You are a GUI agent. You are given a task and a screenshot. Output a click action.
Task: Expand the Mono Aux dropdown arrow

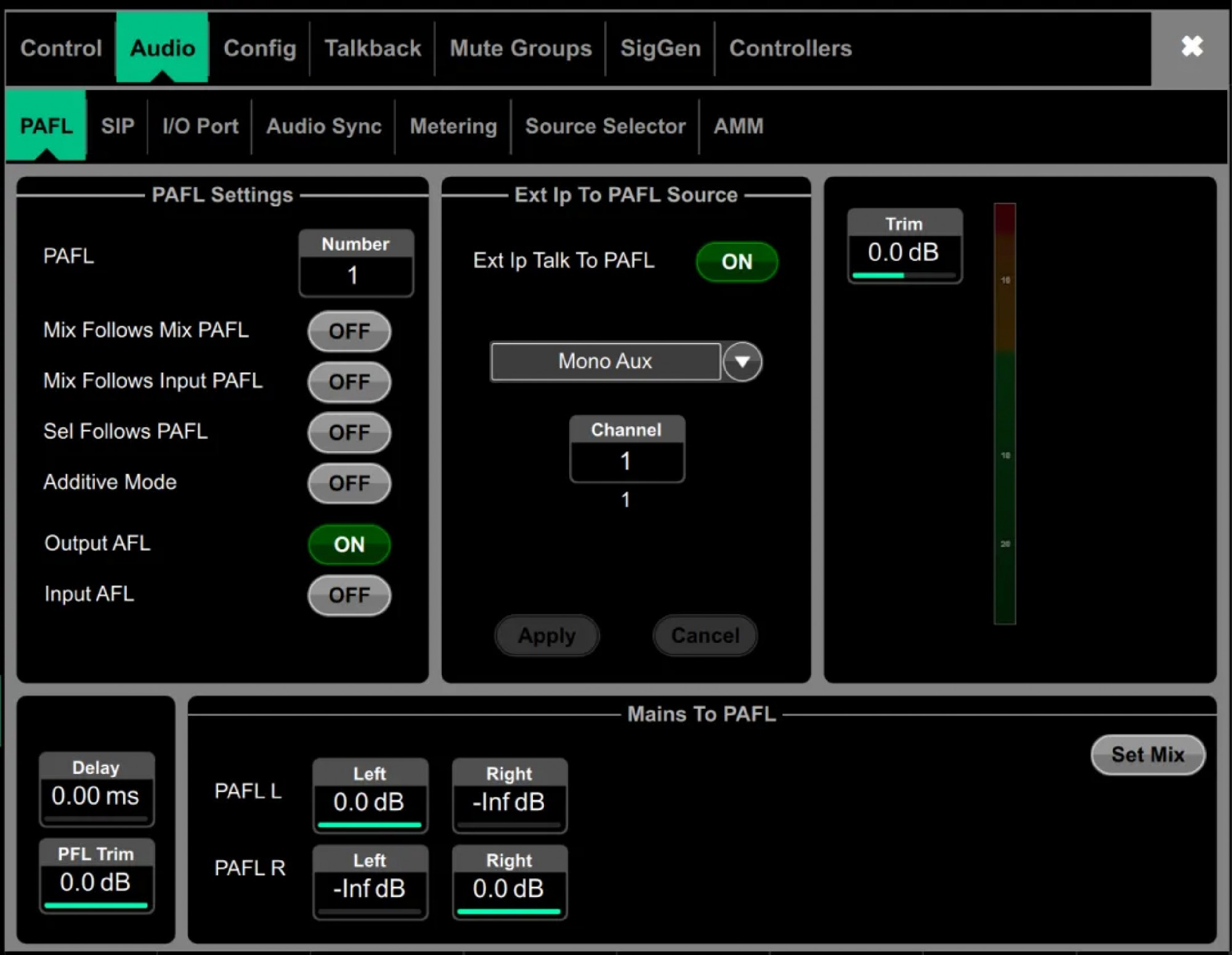[742, 361]
